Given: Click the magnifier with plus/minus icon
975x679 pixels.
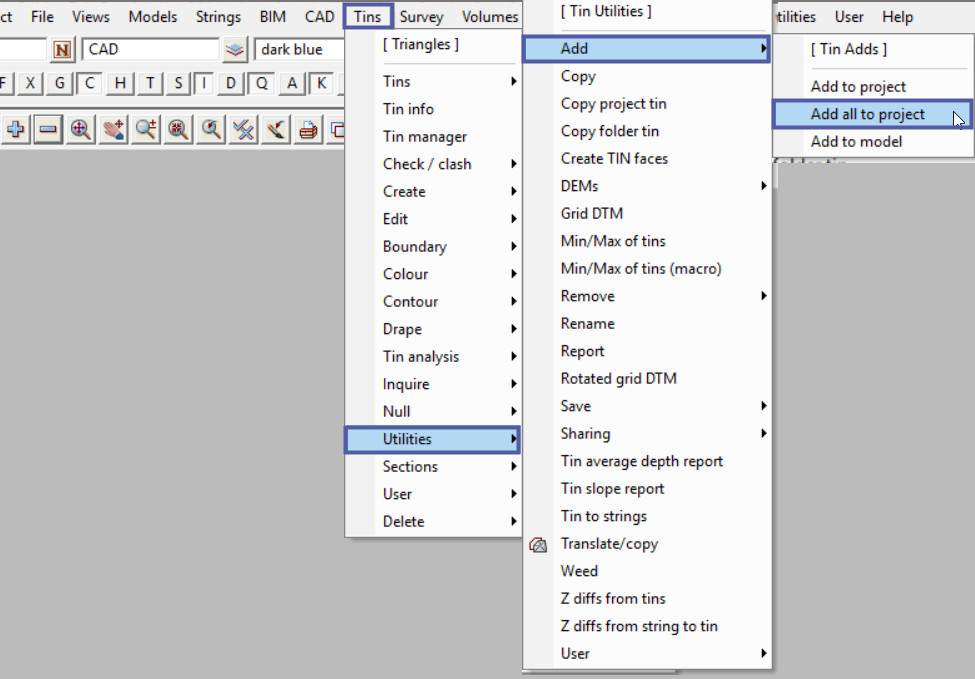Looking at the screenshot, I should point(146,129).
